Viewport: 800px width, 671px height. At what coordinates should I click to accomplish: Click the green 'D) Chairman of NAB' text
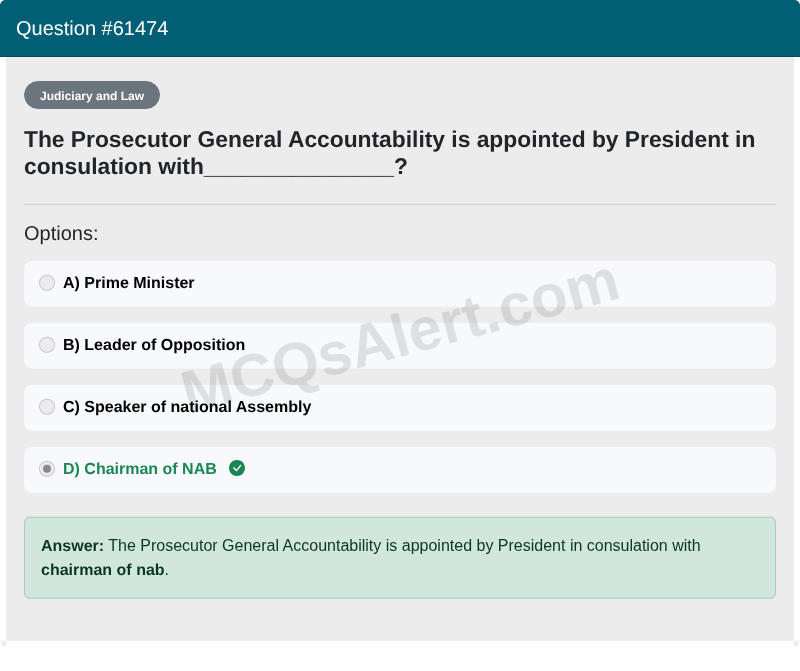[140, 469]
